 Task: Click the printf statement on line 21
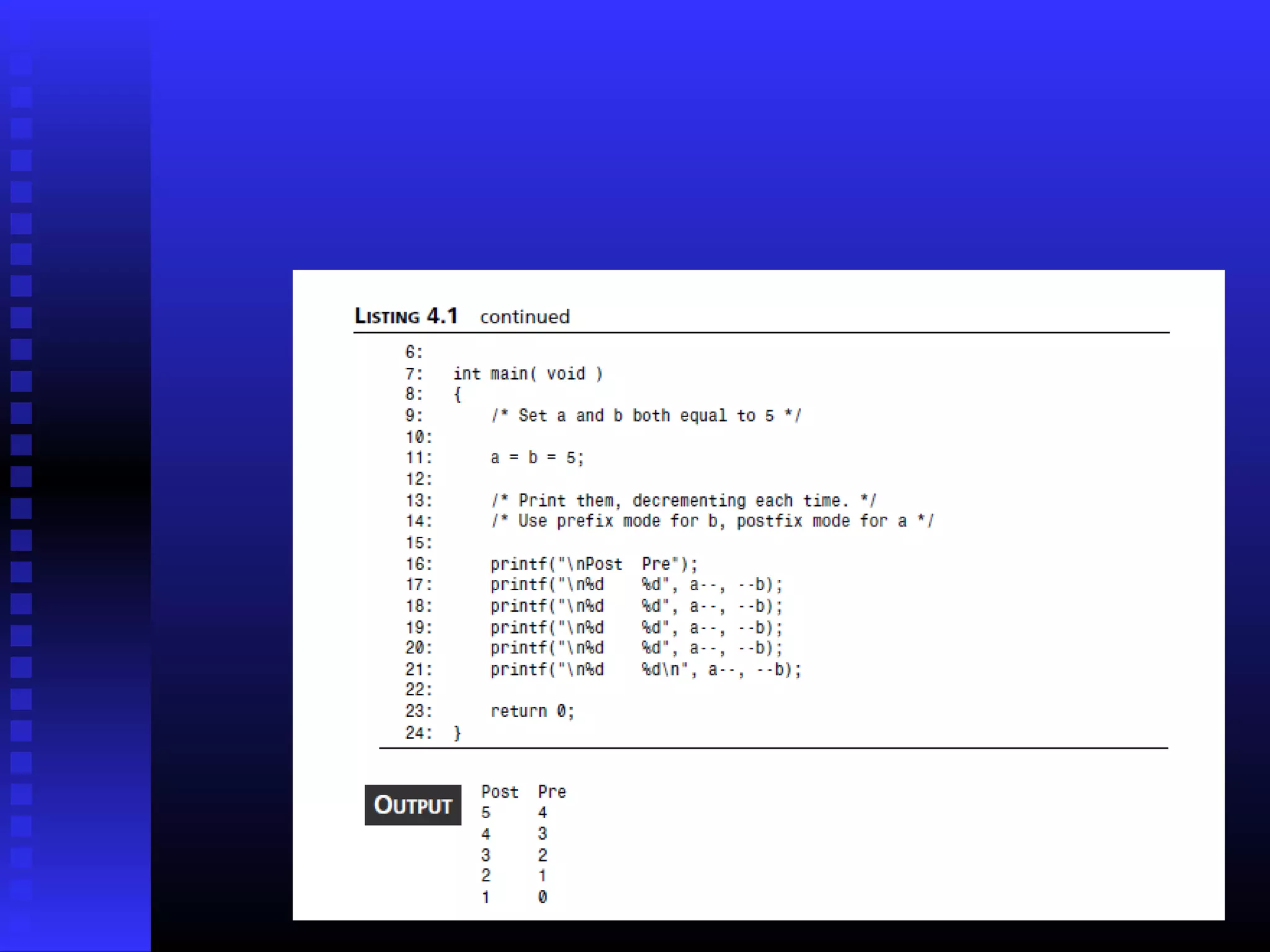(645, 669)
